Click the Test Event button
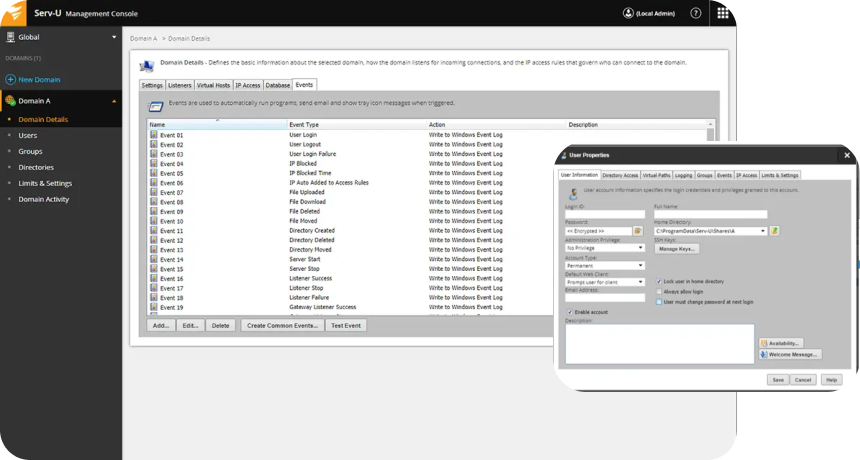 [x=346, y=326]
